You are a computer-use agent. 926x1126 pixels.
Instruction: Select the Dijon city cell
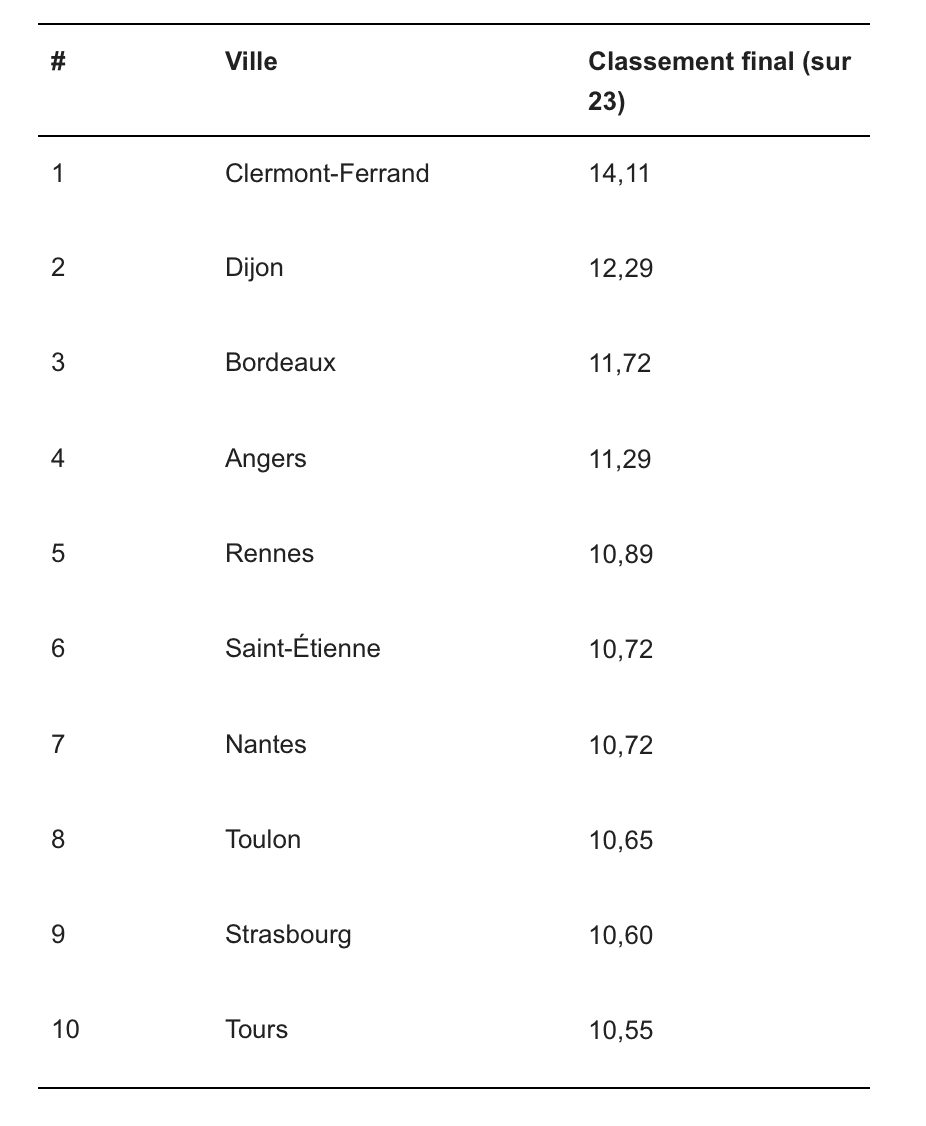(254, 269)
